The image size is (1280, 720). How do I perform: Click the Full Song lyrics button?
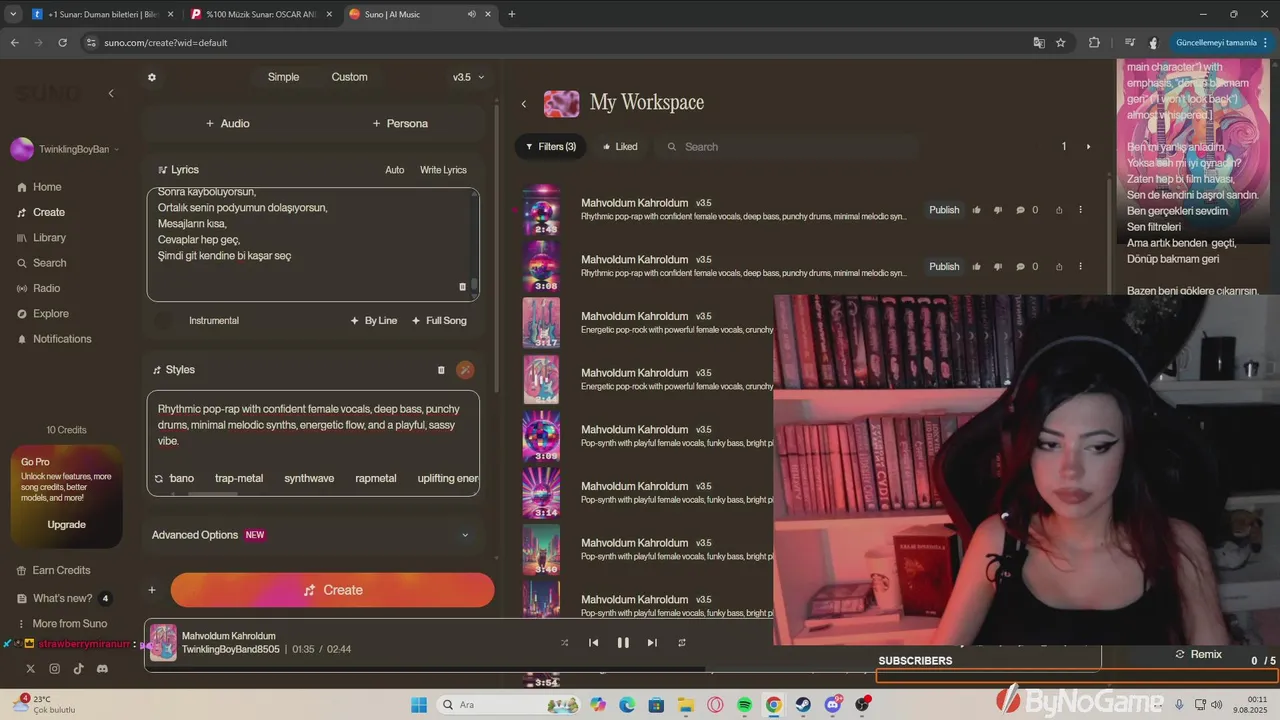point(439,321)
